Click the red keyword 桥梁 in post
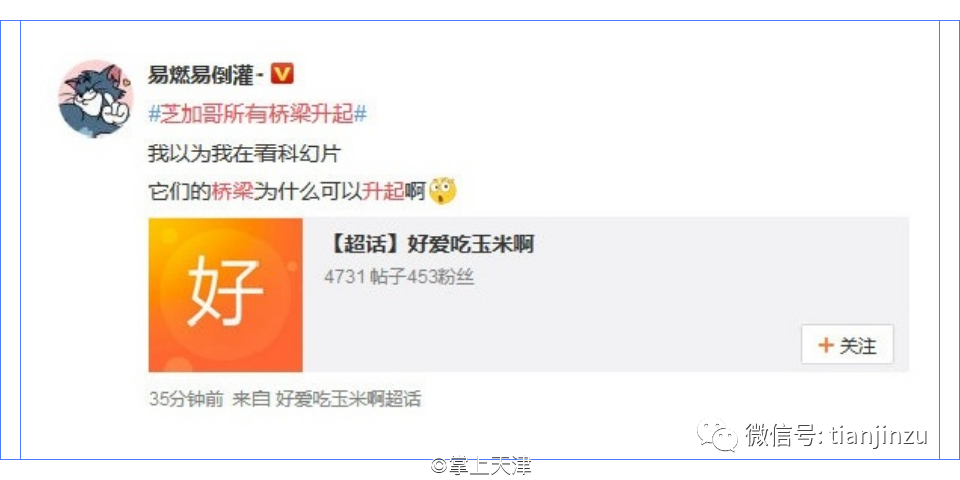The width and height of the screenshot is (960, 480). click(233, 192)
